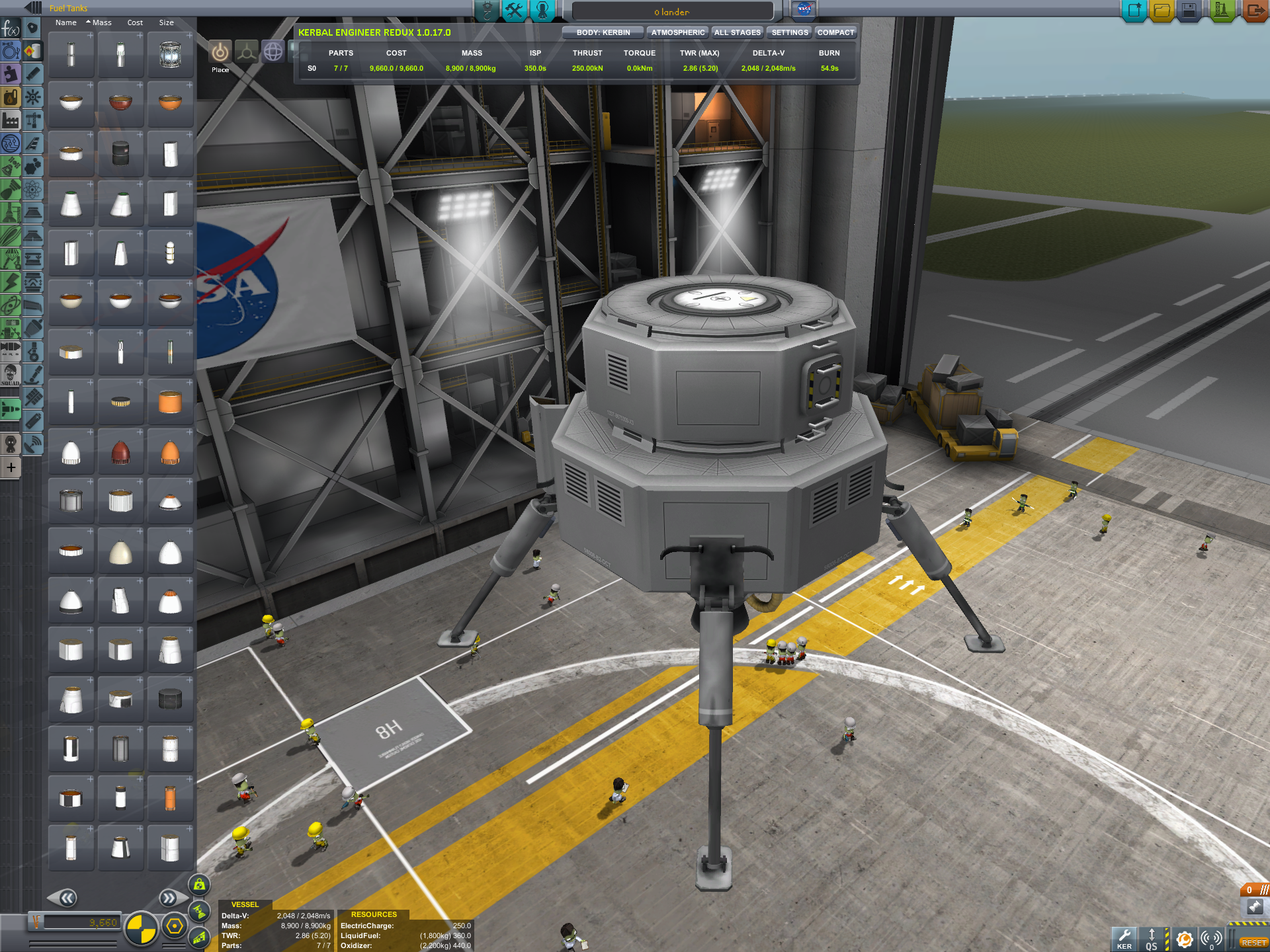Screen dimensions: 1270x952
Task: Select the Pods subcategory icon
Action: pos(32,28)
